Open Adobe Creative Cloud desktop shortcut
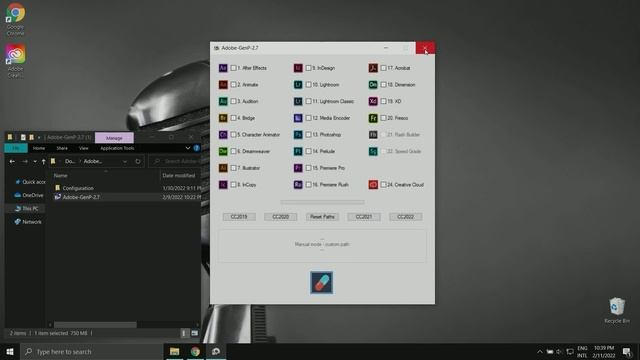The height and width of the screenshot is (360, 640). click(15, 61)
